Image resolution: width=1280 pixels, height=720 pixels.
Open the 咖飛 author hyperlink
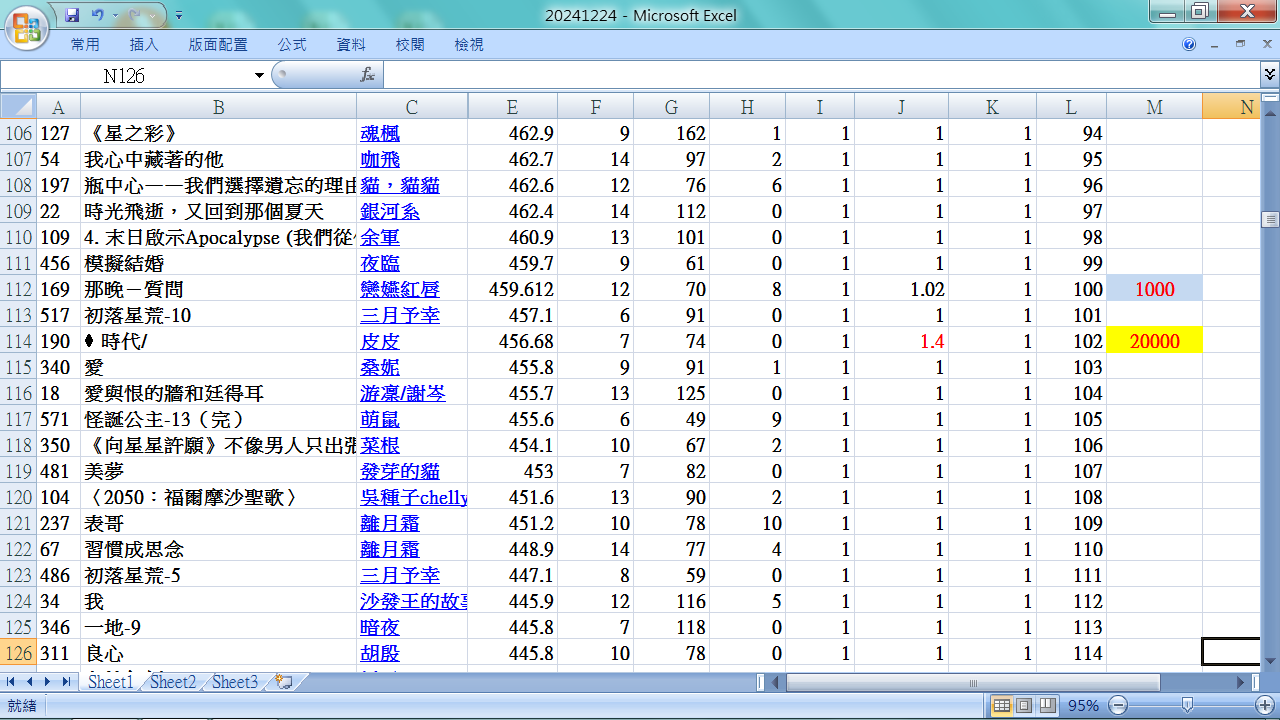pyautogui.click(x=380, y=159)
